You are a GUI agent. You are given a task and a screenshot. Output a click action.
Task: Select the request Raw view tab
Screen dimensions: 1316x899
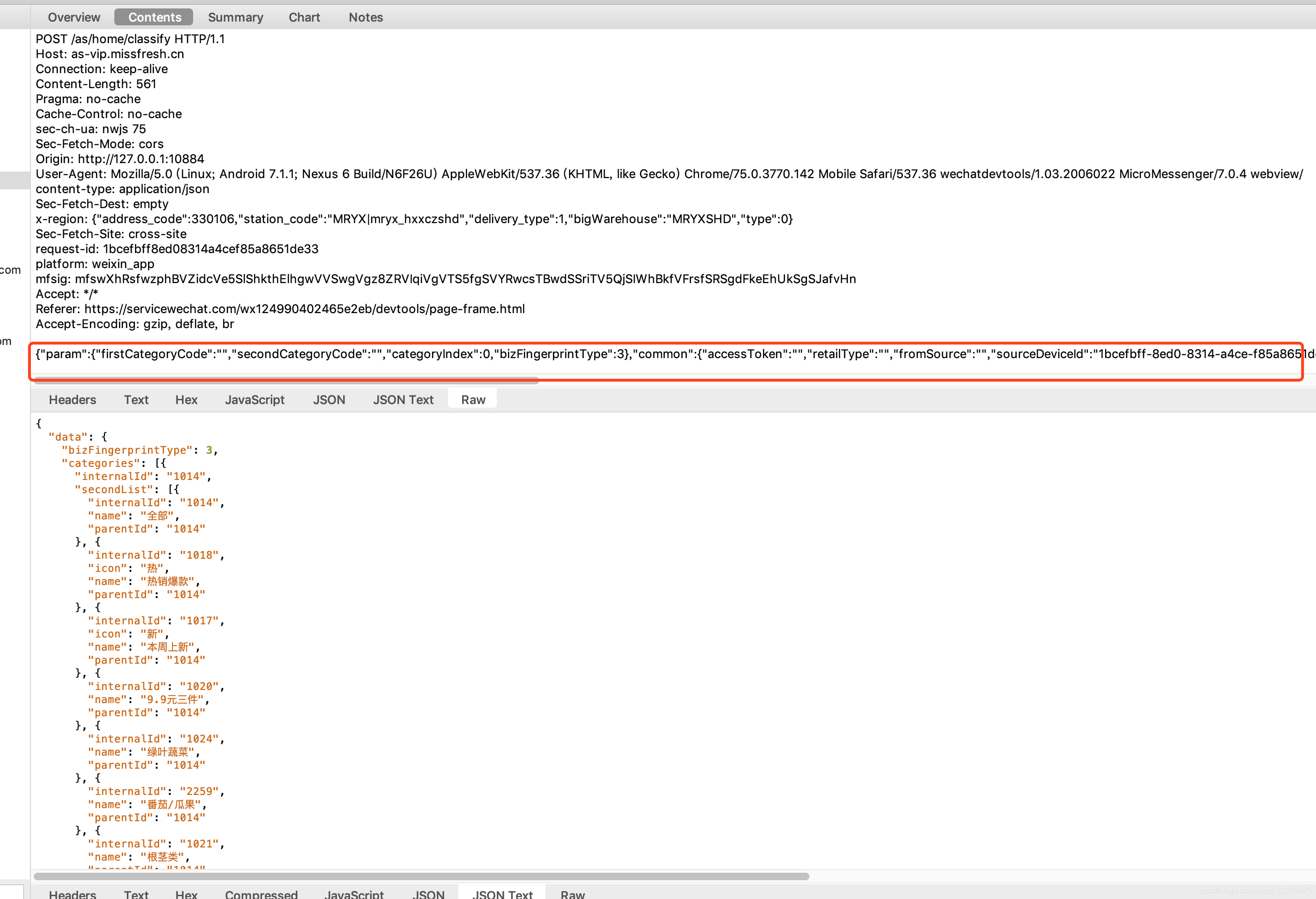click(473, 399)
